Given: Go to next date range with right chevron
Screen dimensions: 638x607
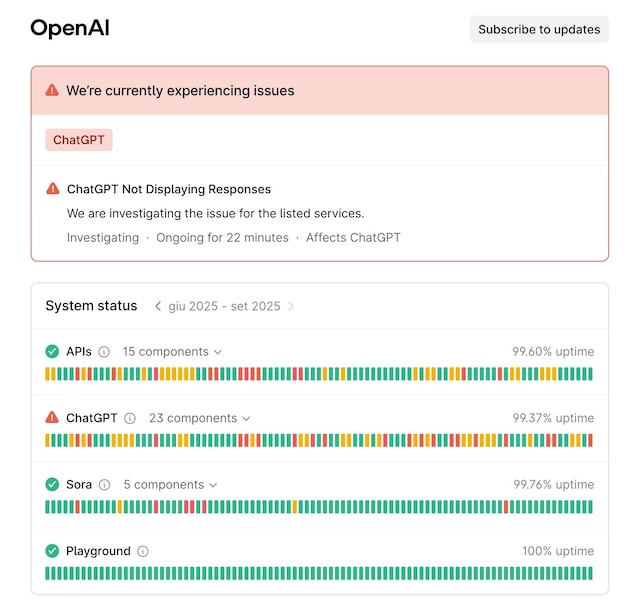Looking at the screenshot, I should [x=291, y=306].
